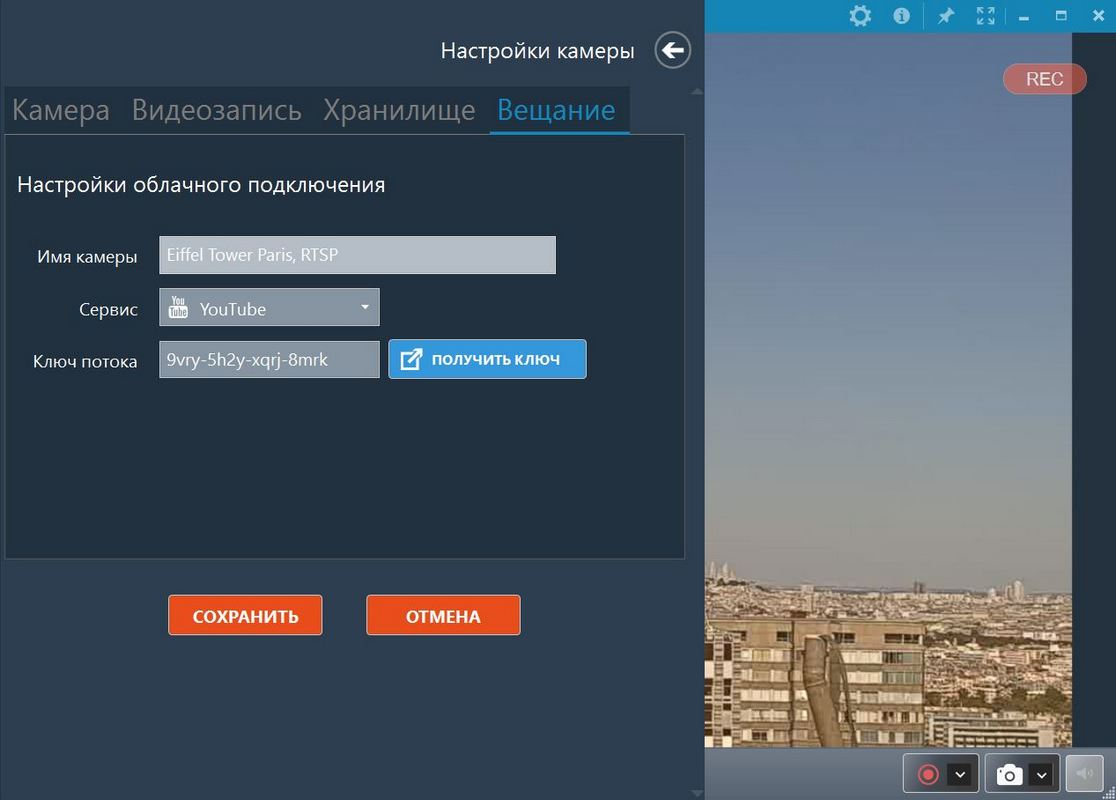Screen dimensions: 1116x800
Task: Click the Ключ потока input field
Action: click(x=268, y=359)
